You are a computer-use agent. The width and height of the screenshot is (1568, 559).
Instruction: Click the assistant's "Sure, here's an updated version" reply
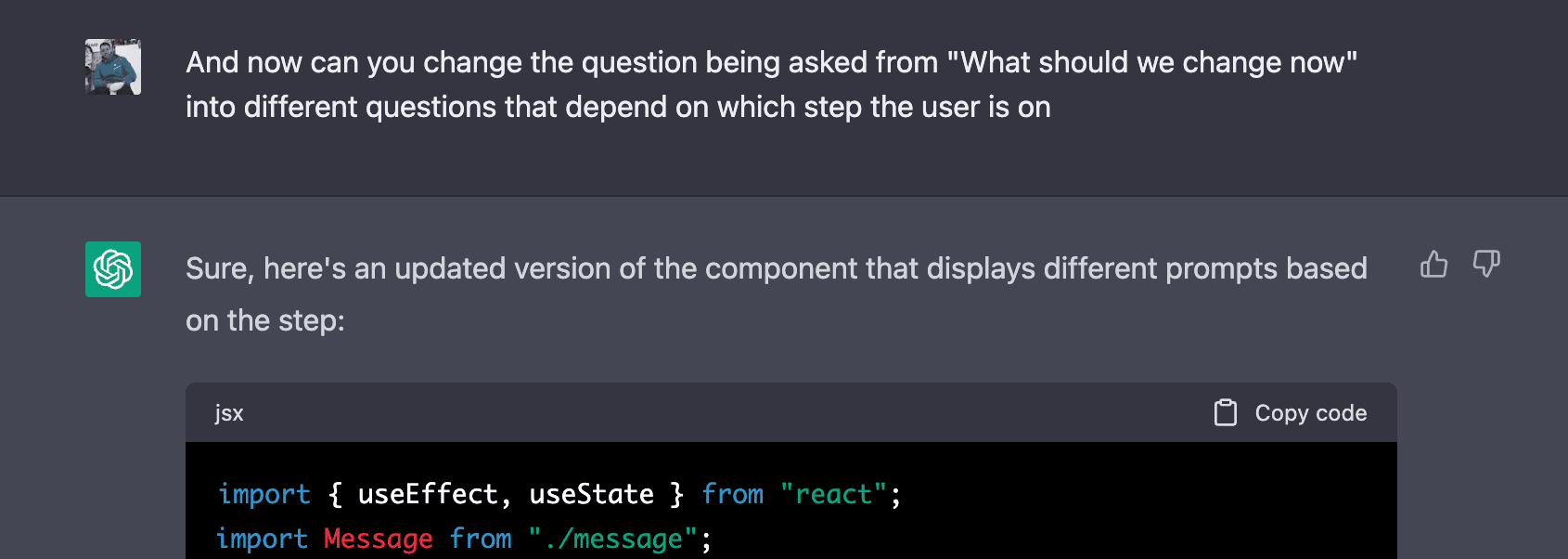coord(777,294)
